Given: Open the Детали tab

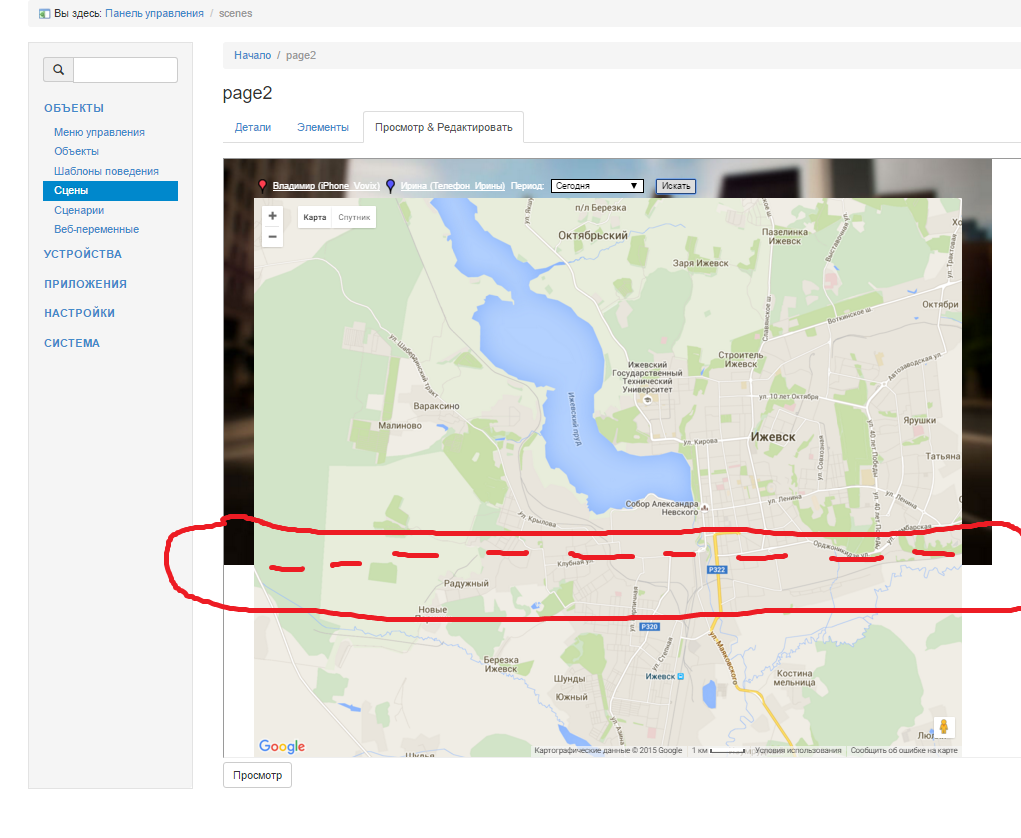Looking at the screenshot, I should pyautogui.click(x=253, y=128).
